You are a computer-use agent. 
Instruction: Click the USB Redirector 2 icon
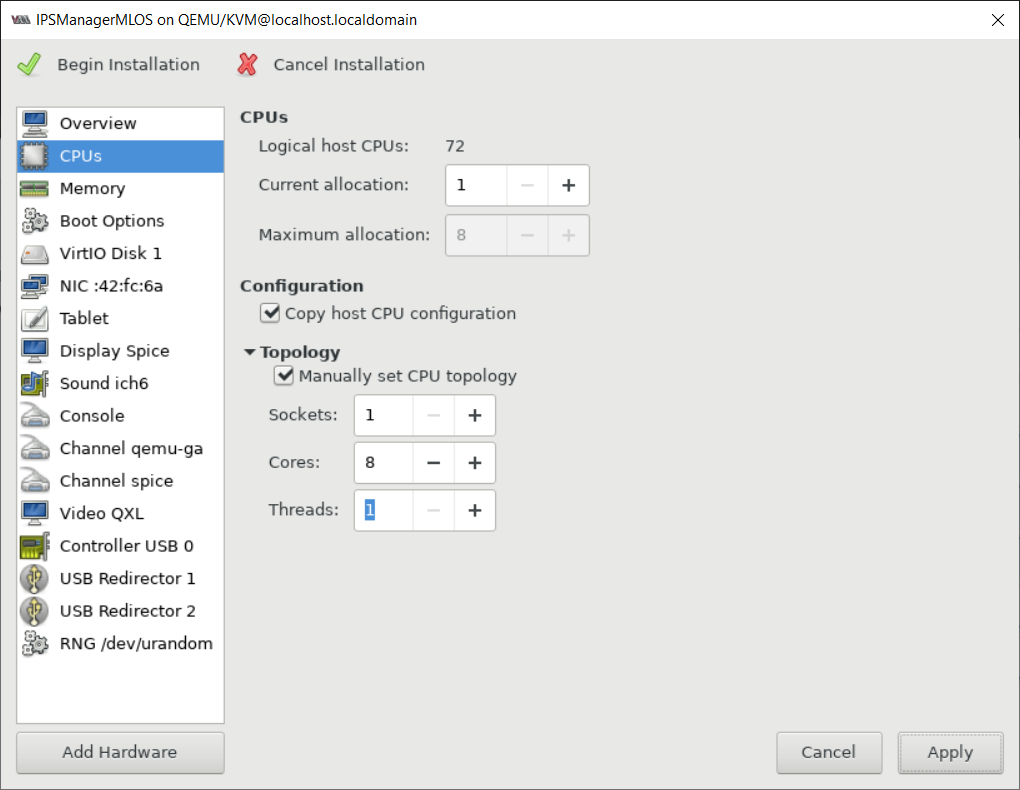coord(34,612)
